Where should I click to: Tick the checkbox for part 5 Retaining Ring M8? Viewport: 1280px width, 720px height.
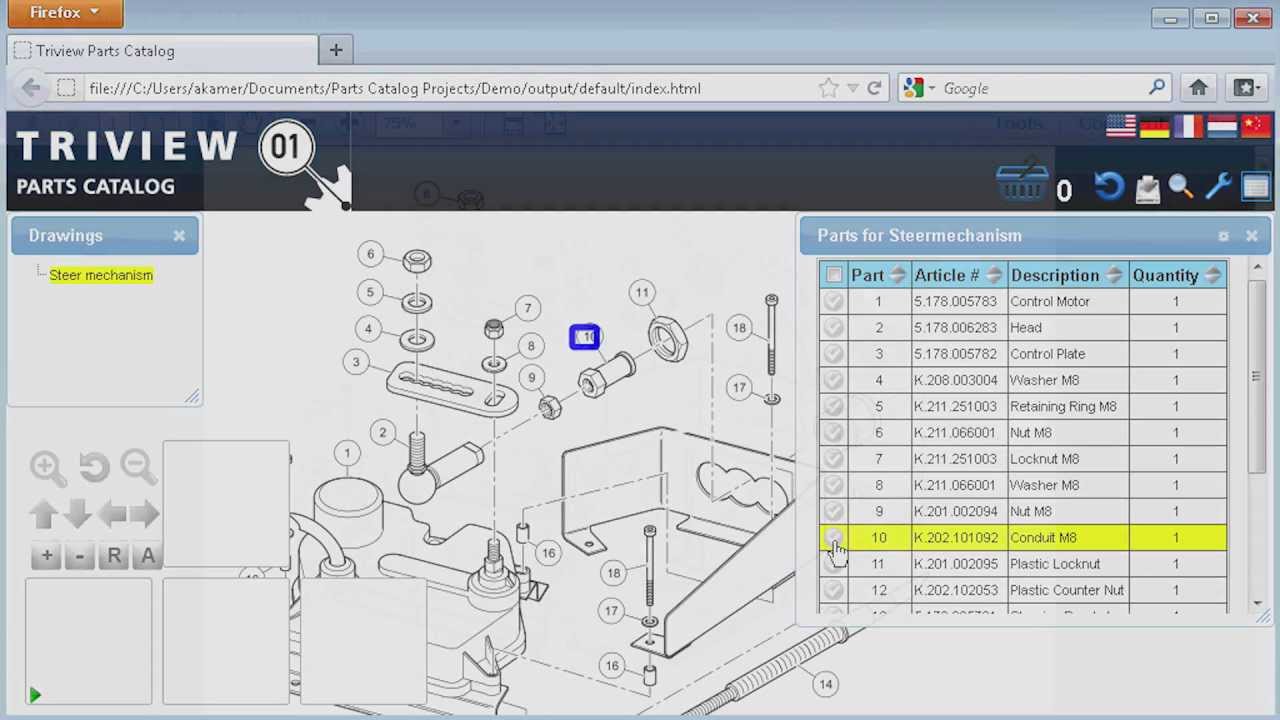tap(834, 406)
